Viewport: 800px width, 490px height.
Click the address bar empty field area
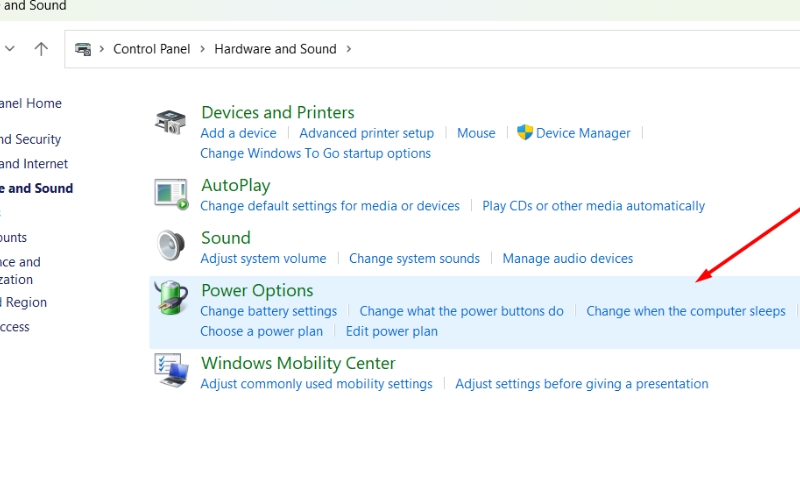coord(577,49)
